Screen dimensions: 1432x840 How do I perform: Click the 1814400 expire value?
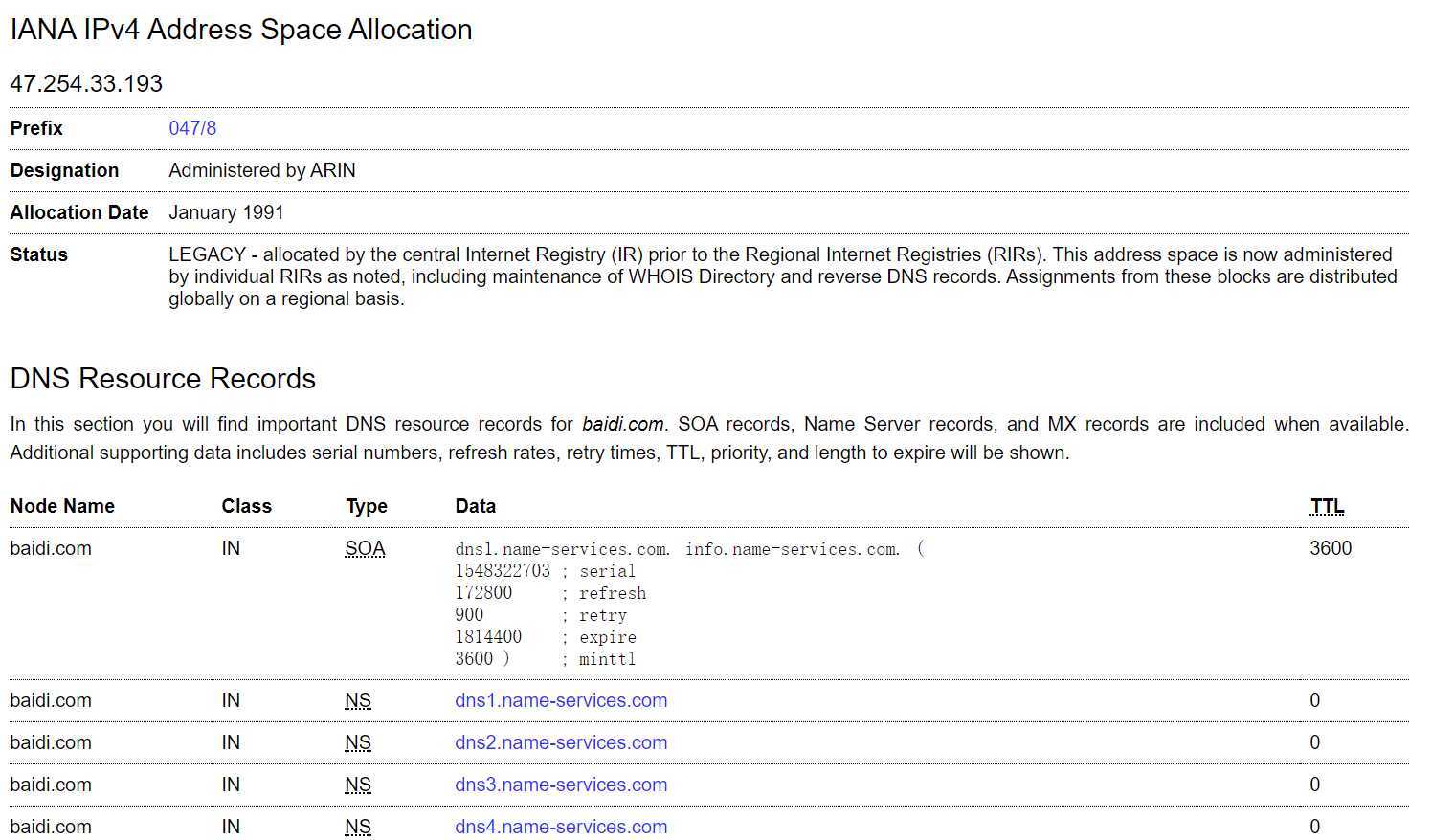tap(488, 637)
